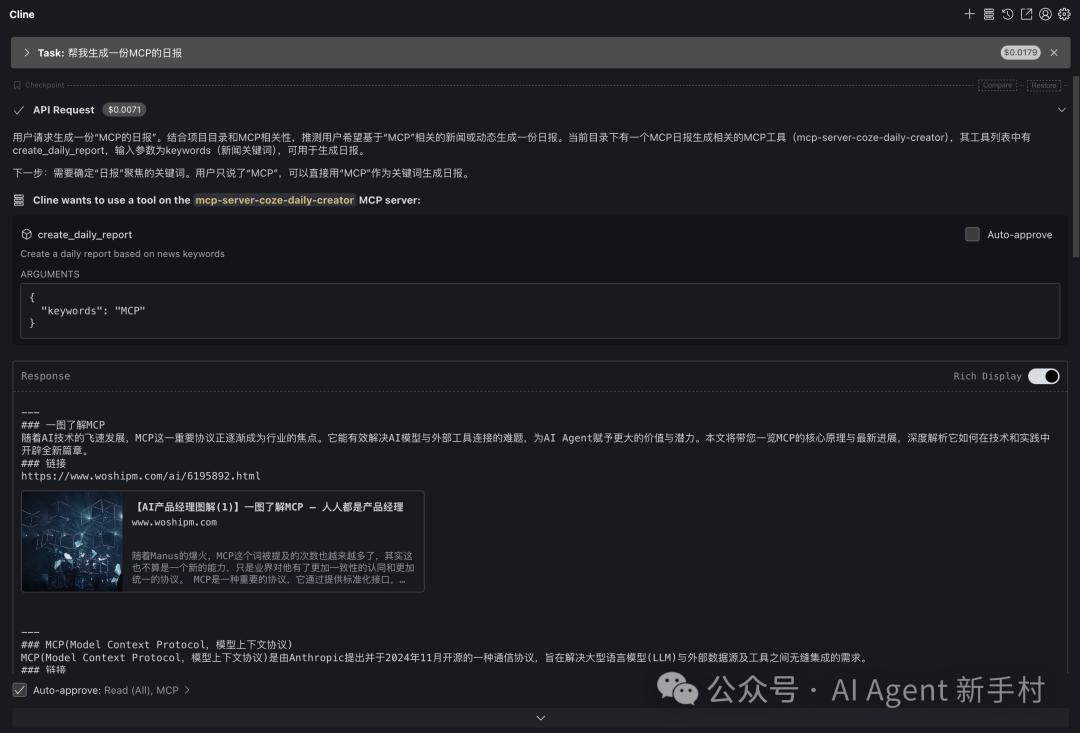1080x733 pixels.
Task: Enable Auto-approve for create_daily_report
Action: pos(972,234)
